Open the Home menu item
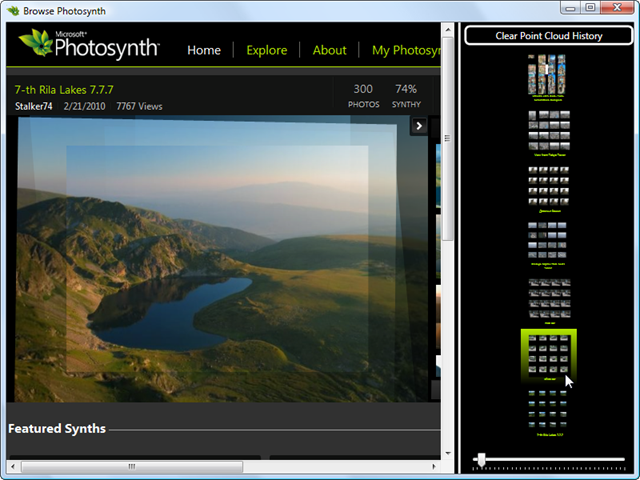 (x=204, y=50)
